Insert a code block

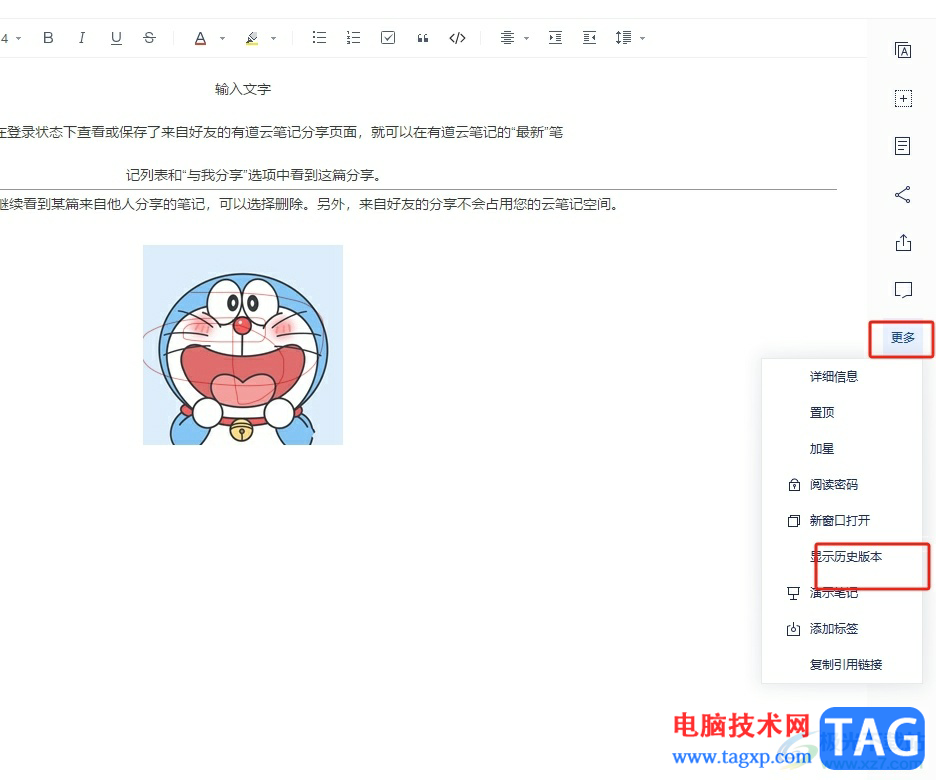(x=457, y=38)
